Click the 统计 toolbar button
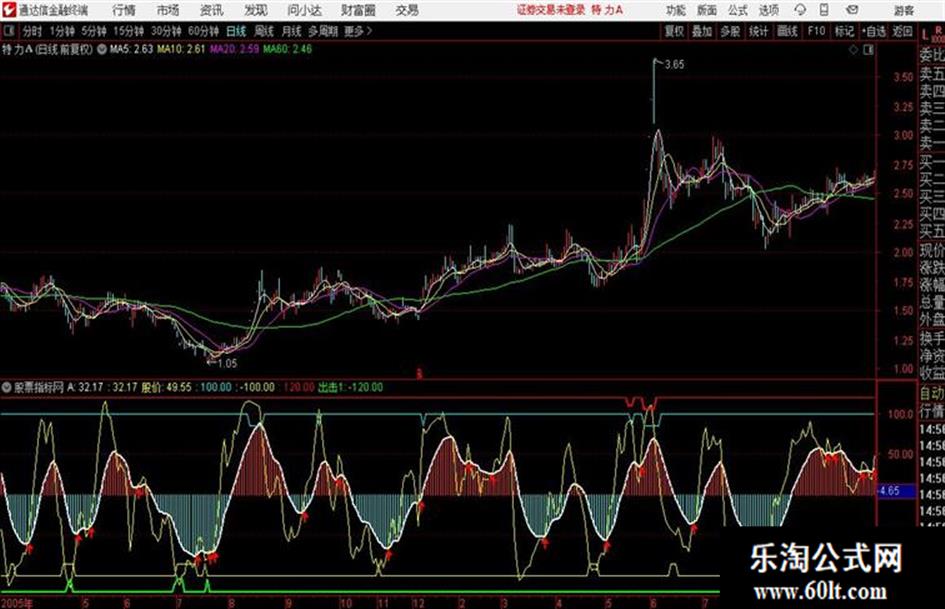The height and width of the screenshot is (609, 945). pyautogui.click(x=759, y=31)
